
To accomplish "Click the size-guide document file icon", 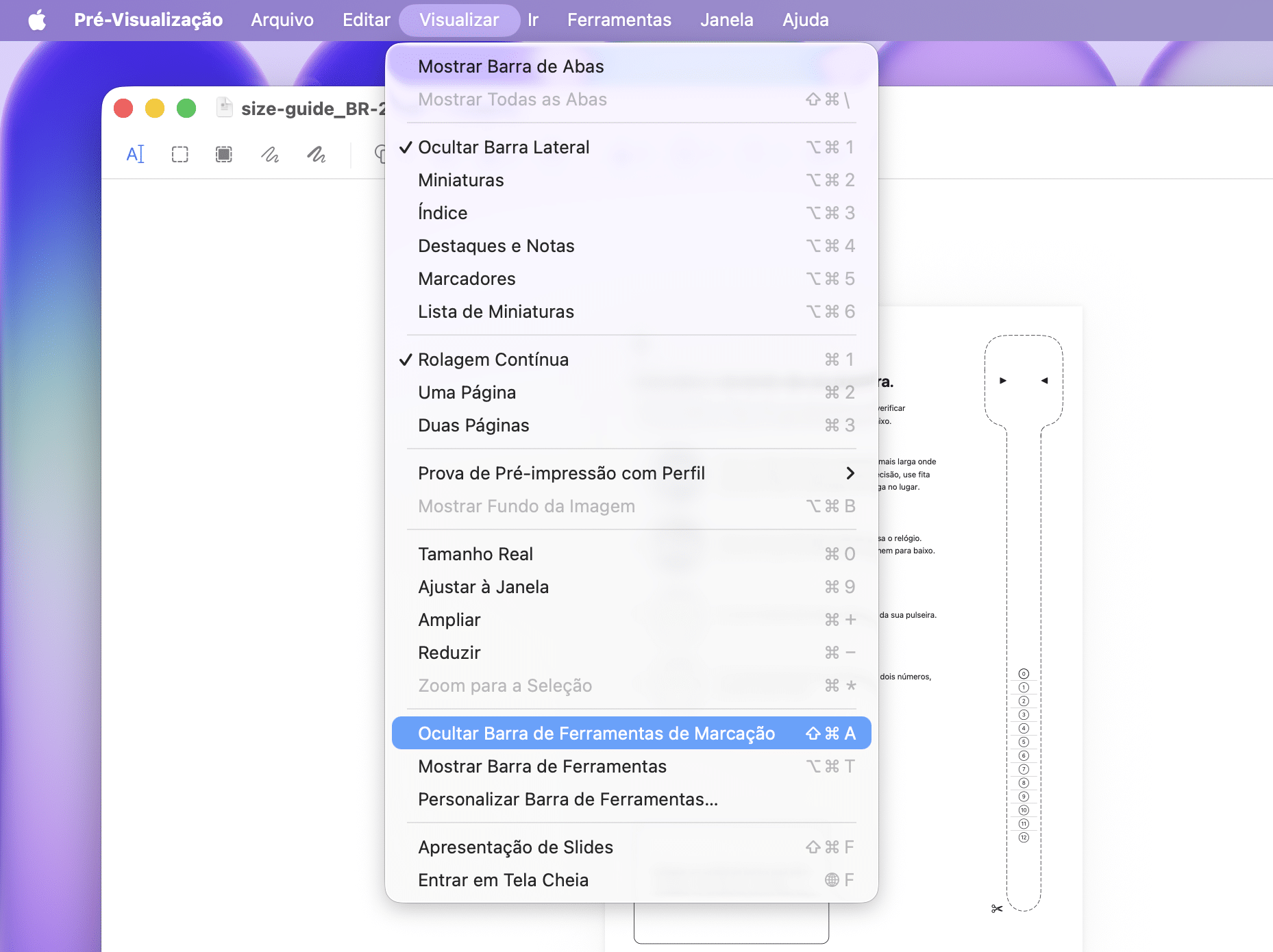I will pyautogui.click(x=224, y=108).
